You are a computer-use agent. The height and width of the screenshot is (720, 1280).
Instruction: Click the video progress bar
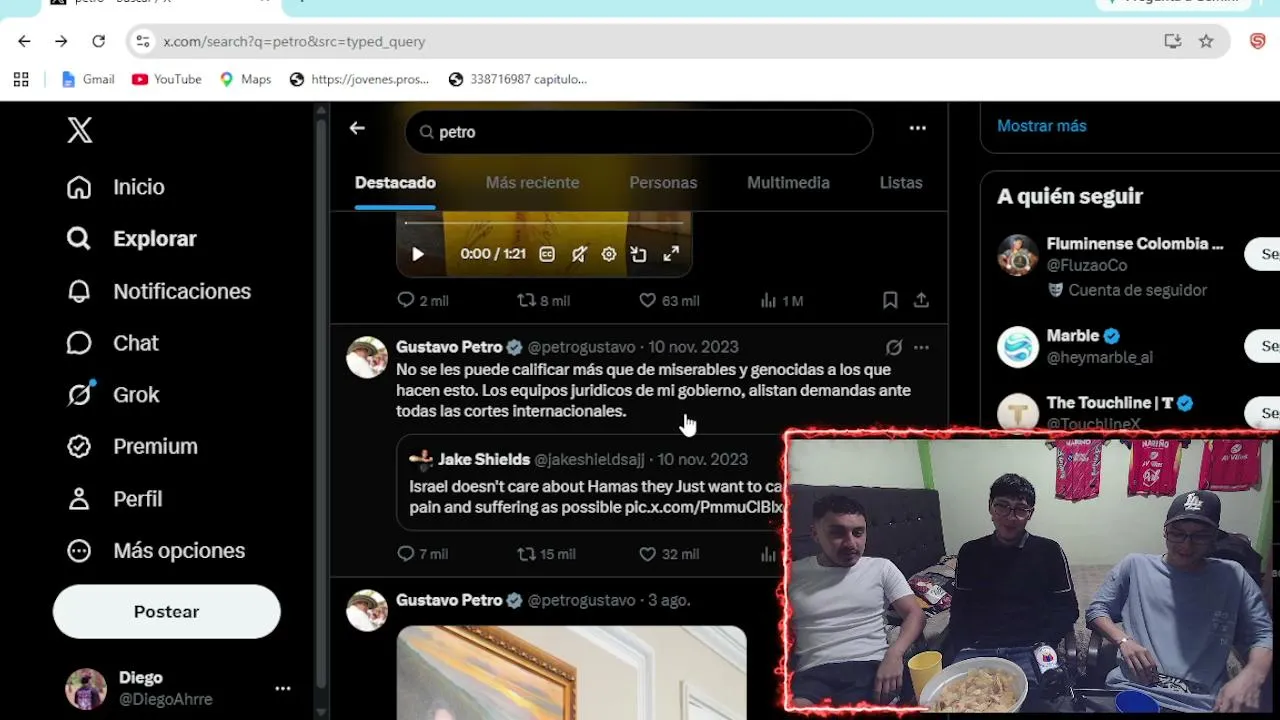(x=544, y=223)
